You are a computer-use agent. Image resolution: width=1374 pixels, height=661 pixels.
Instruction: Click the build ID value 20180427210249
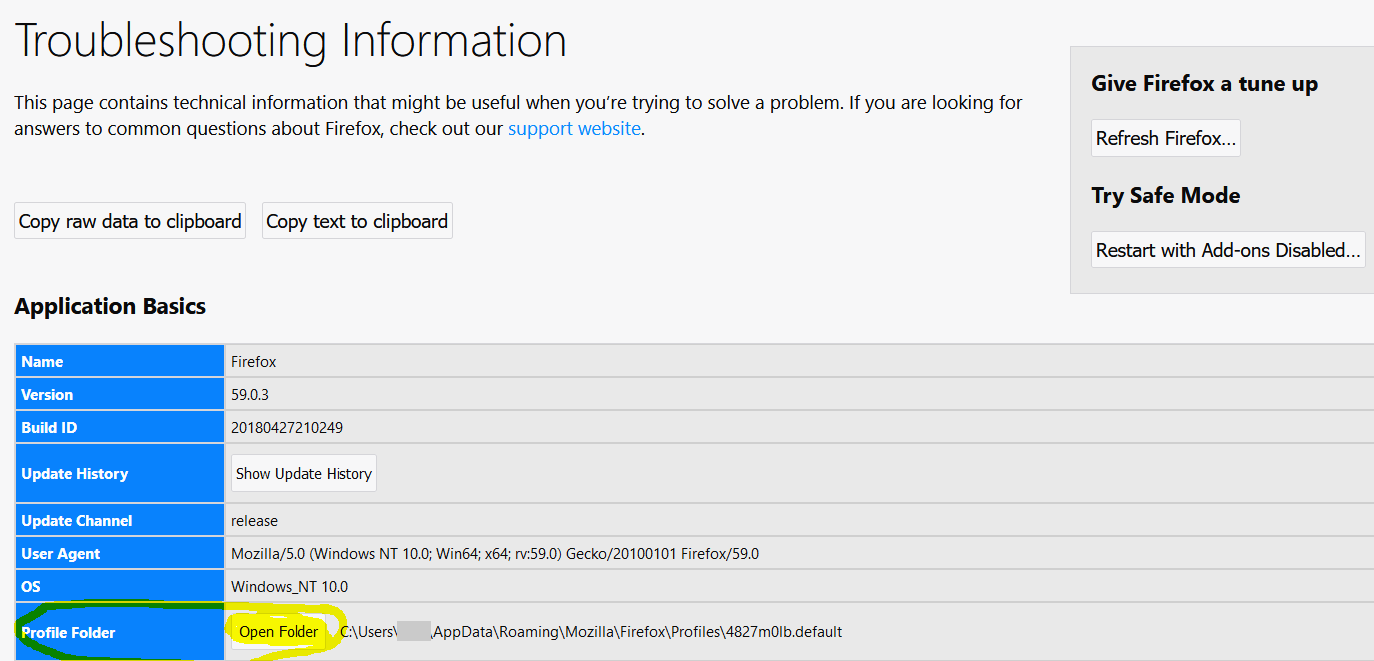pos(287,428)
